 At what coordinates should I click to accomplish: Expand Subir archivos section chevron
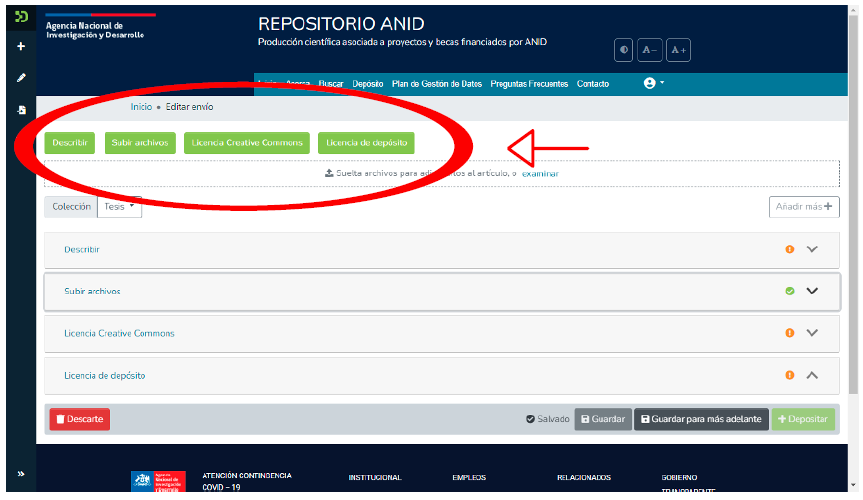pyautogui.click(x=812, y=291)
